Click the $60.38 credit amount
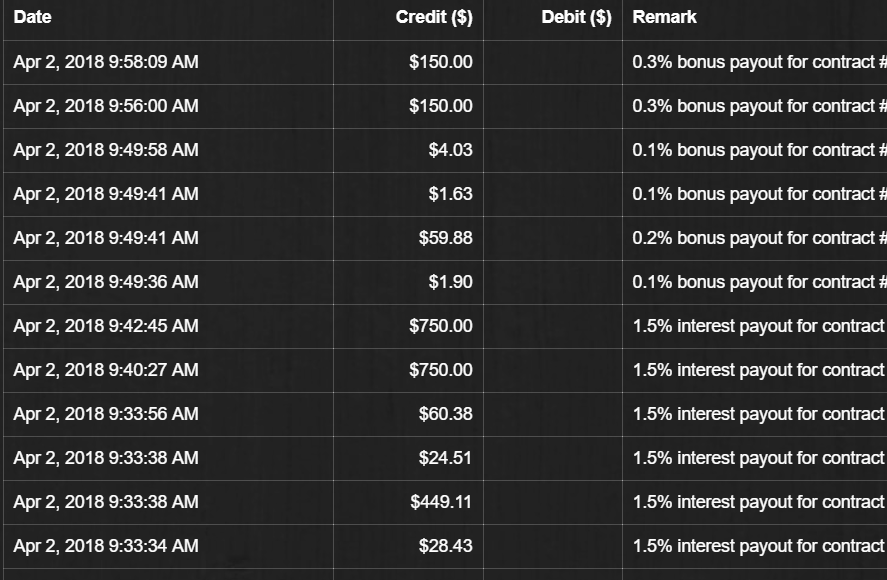 (x=445, y=414)
